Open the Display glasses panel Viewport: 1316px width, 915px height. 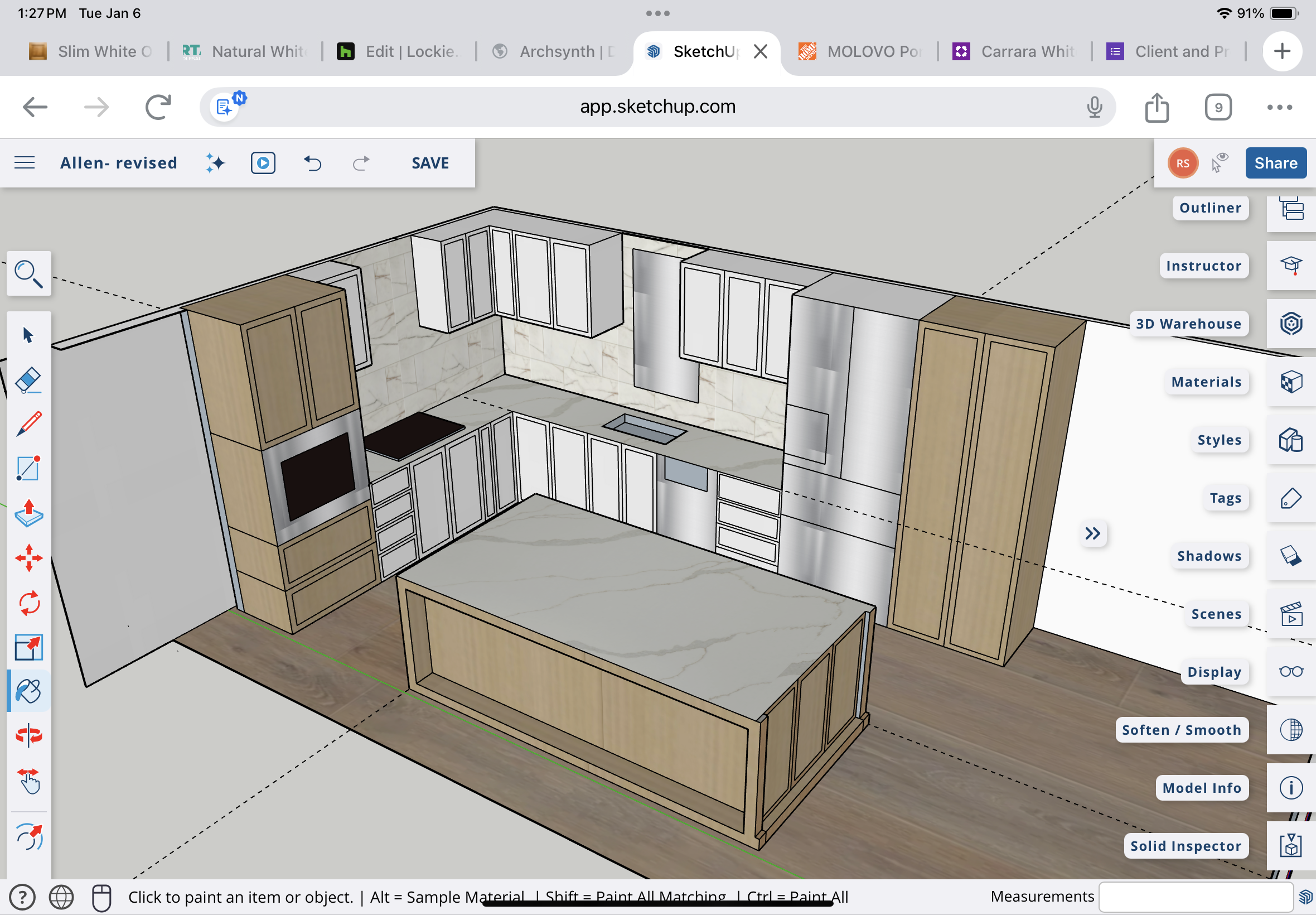[1290, 671]
